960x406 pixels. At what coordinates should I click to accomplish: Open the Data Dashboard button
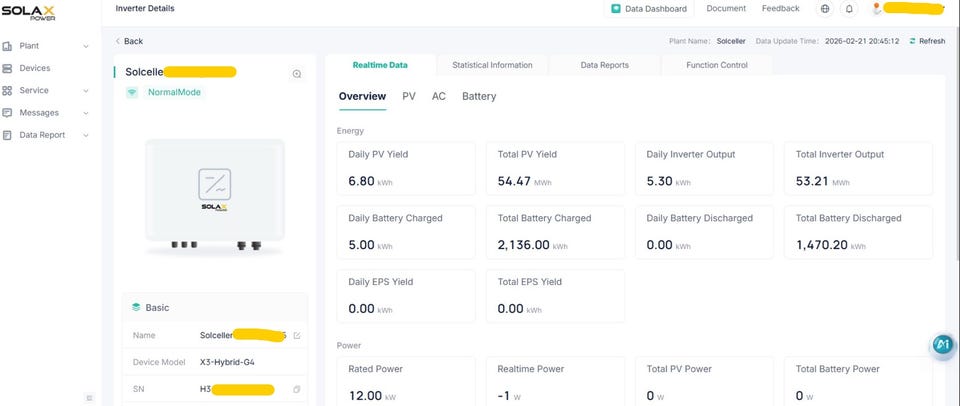pos(649,9)
